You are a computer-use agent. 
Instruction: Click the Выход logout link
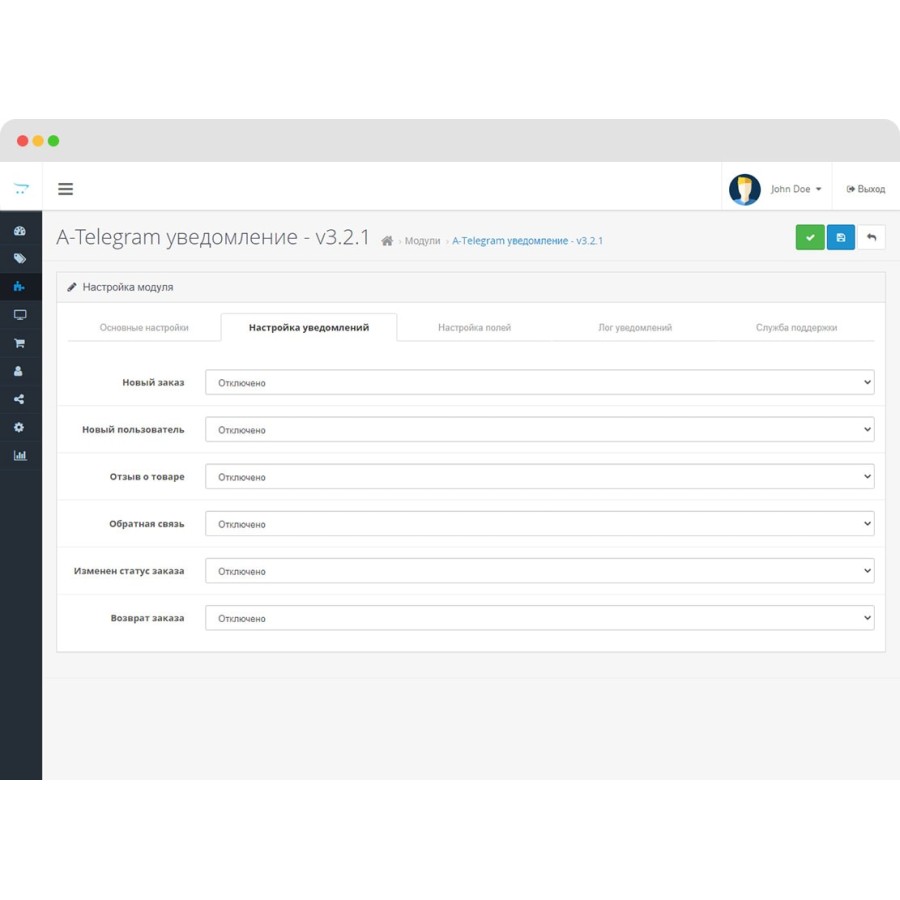click(866, 189)
